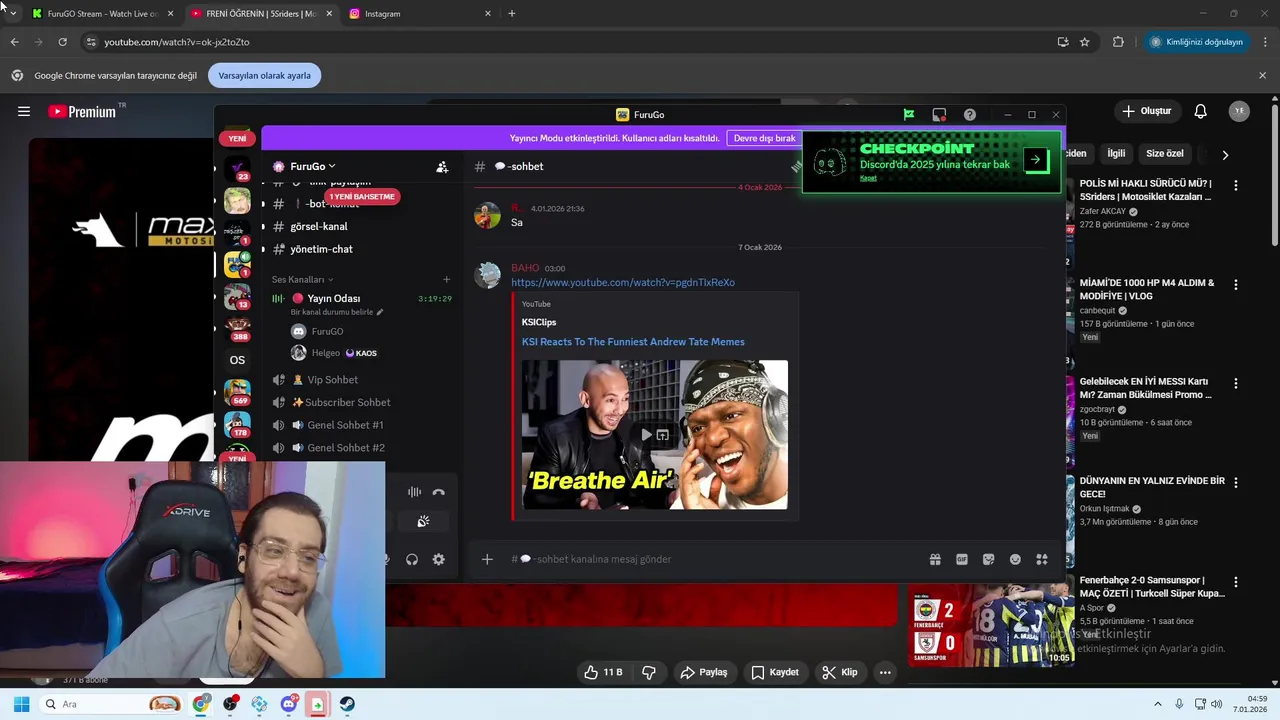Select the Size özel filter chip
Viewport: 1280px width, 720px height.
[x=1165, y=154]
